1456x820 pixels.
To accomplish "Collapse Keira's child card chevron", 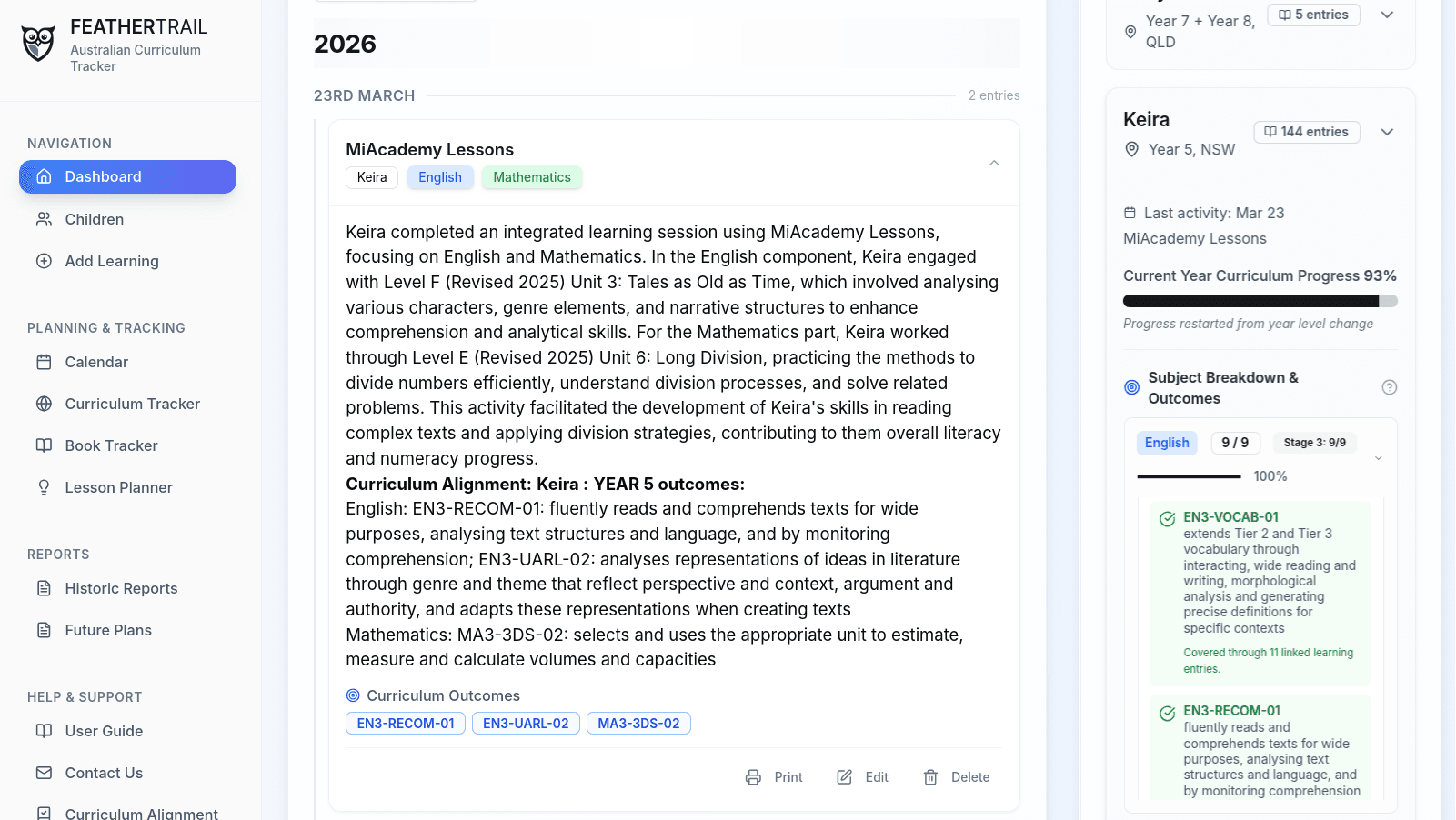I will [x=1387, y=132].
